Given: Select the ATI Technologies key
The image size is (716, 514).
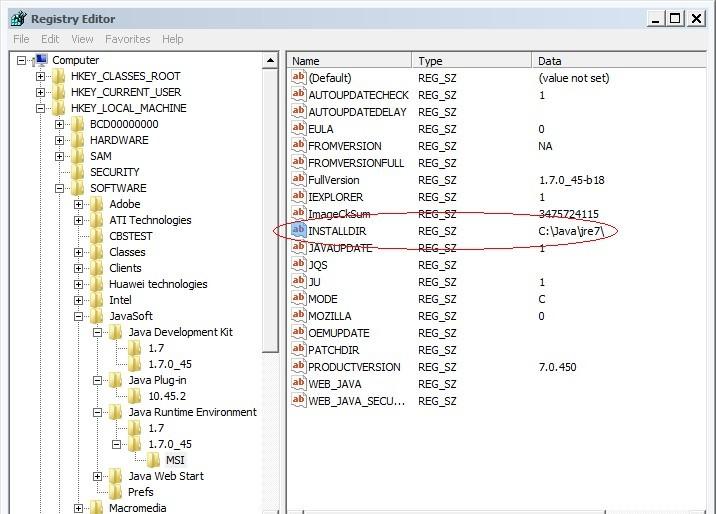Looking at the screenshot, I should [x=150, y=220].
